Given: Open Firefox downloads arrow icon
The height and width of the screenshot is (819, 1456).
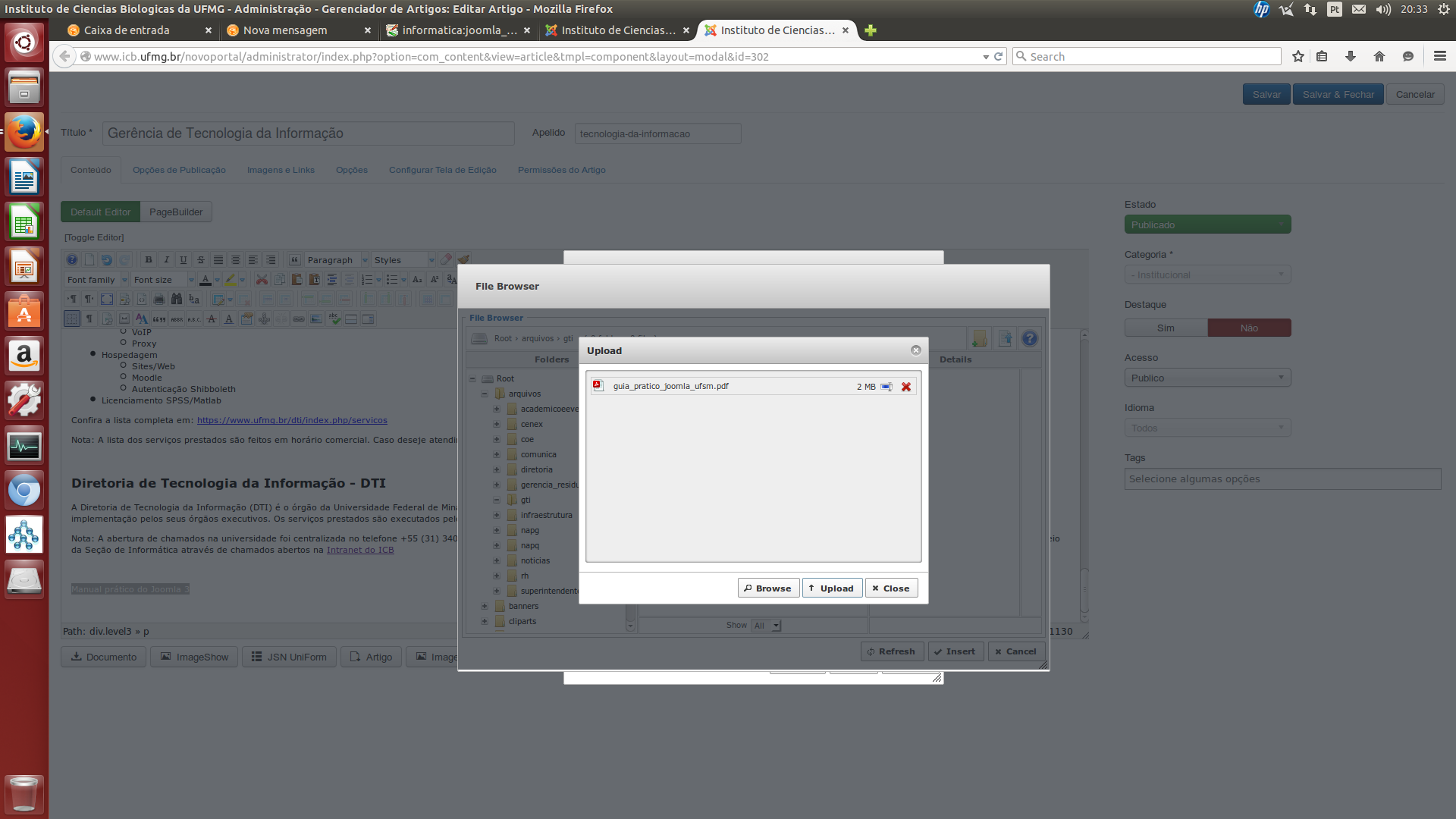Looking at the screenshot, I should coord(1351,57).
